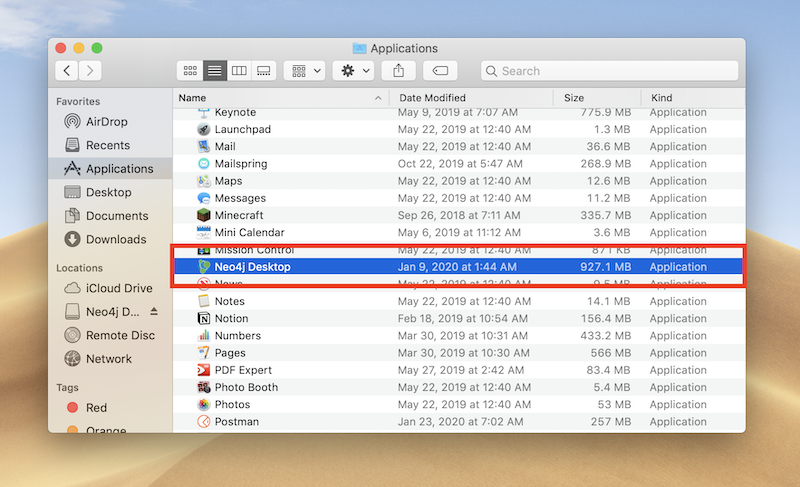Screen dimensions: 800x487
Task: Go forward with the right chevron button
Action: [90, 70]
